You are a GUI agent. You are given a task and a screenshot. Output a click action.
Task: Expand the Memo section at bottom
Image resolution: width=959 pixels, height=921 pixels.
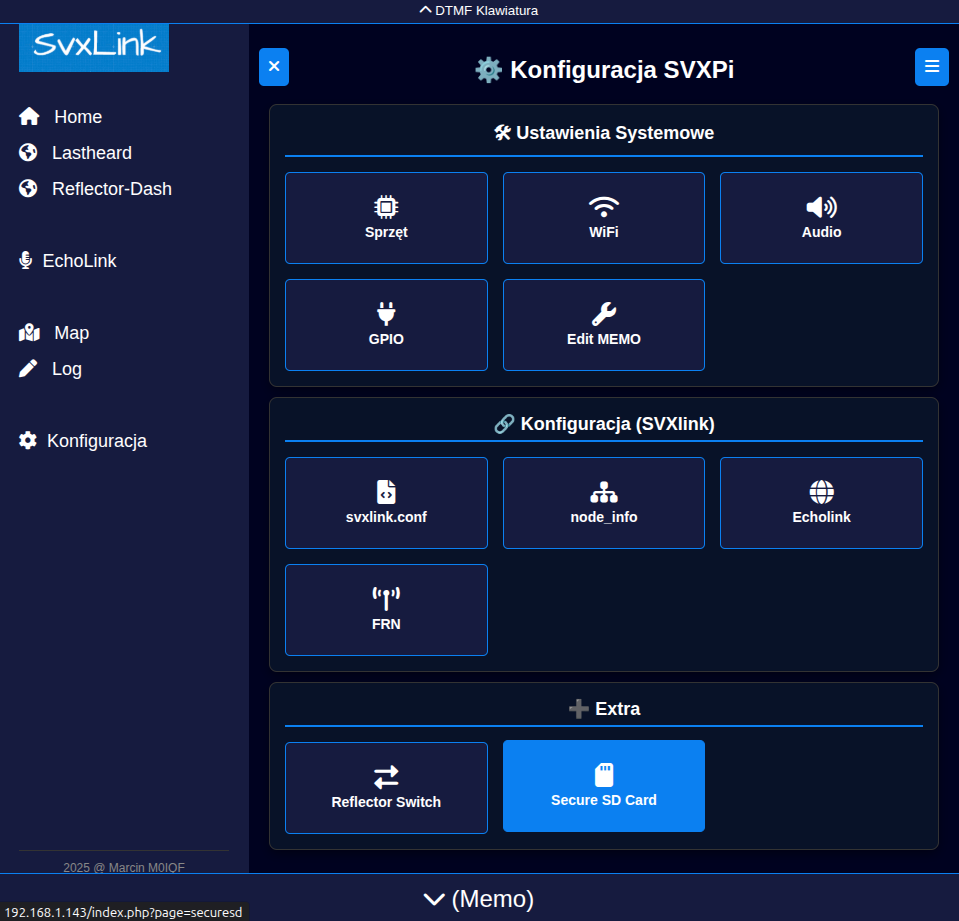pos(479,899)
